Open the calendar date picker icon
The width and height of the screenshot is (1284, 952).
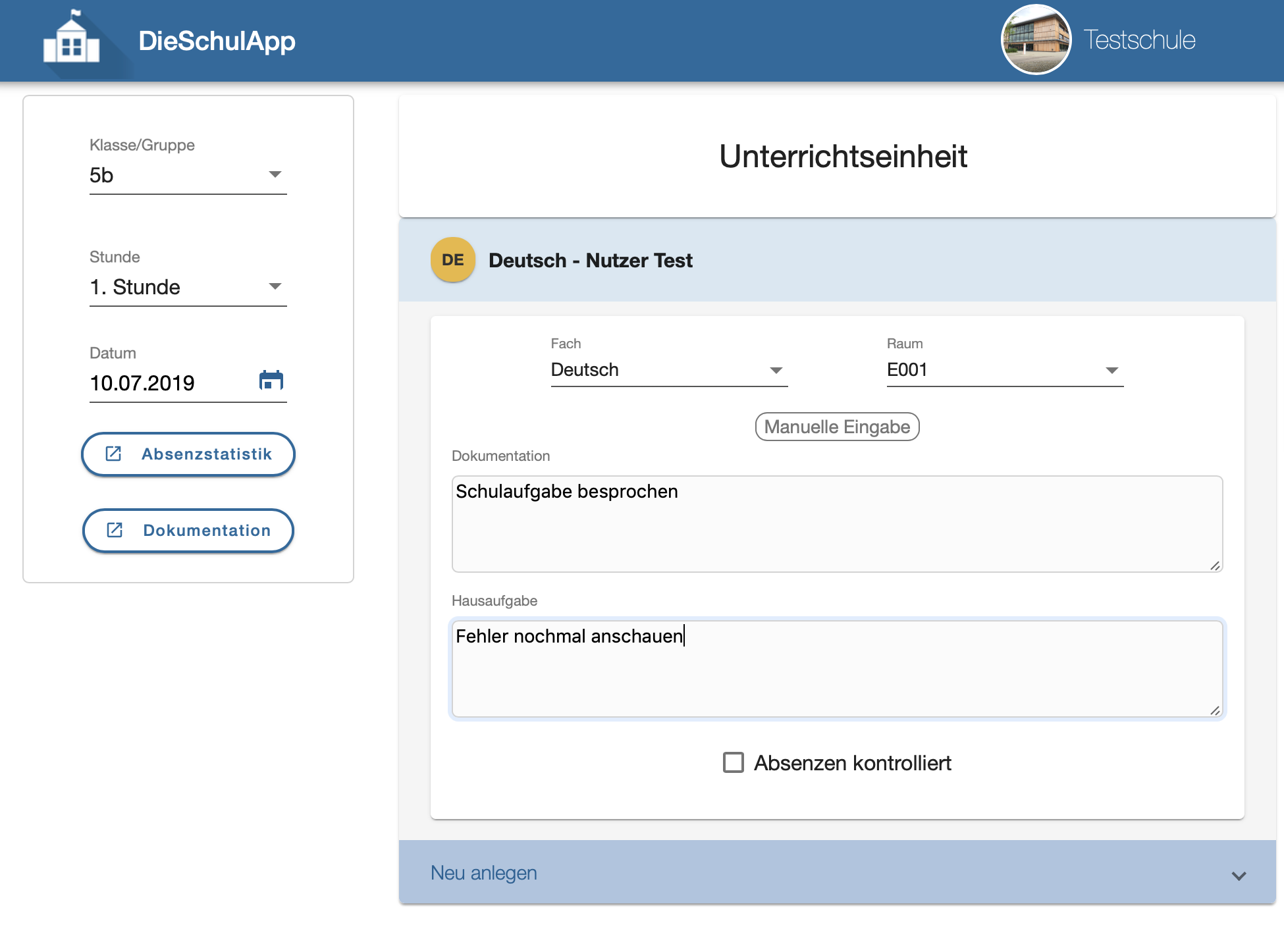pos(271,381)
